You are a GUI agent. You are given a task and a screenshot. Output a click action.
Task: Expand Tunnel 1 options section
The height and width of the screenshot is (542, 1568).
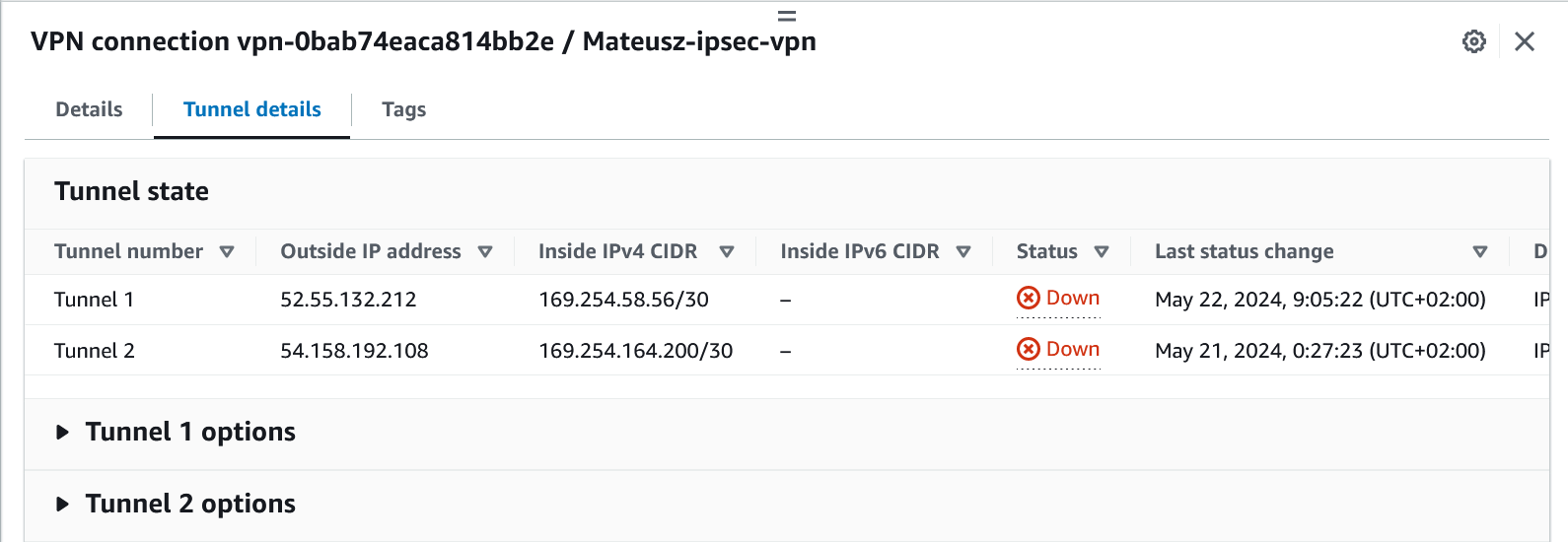point(63,432)
